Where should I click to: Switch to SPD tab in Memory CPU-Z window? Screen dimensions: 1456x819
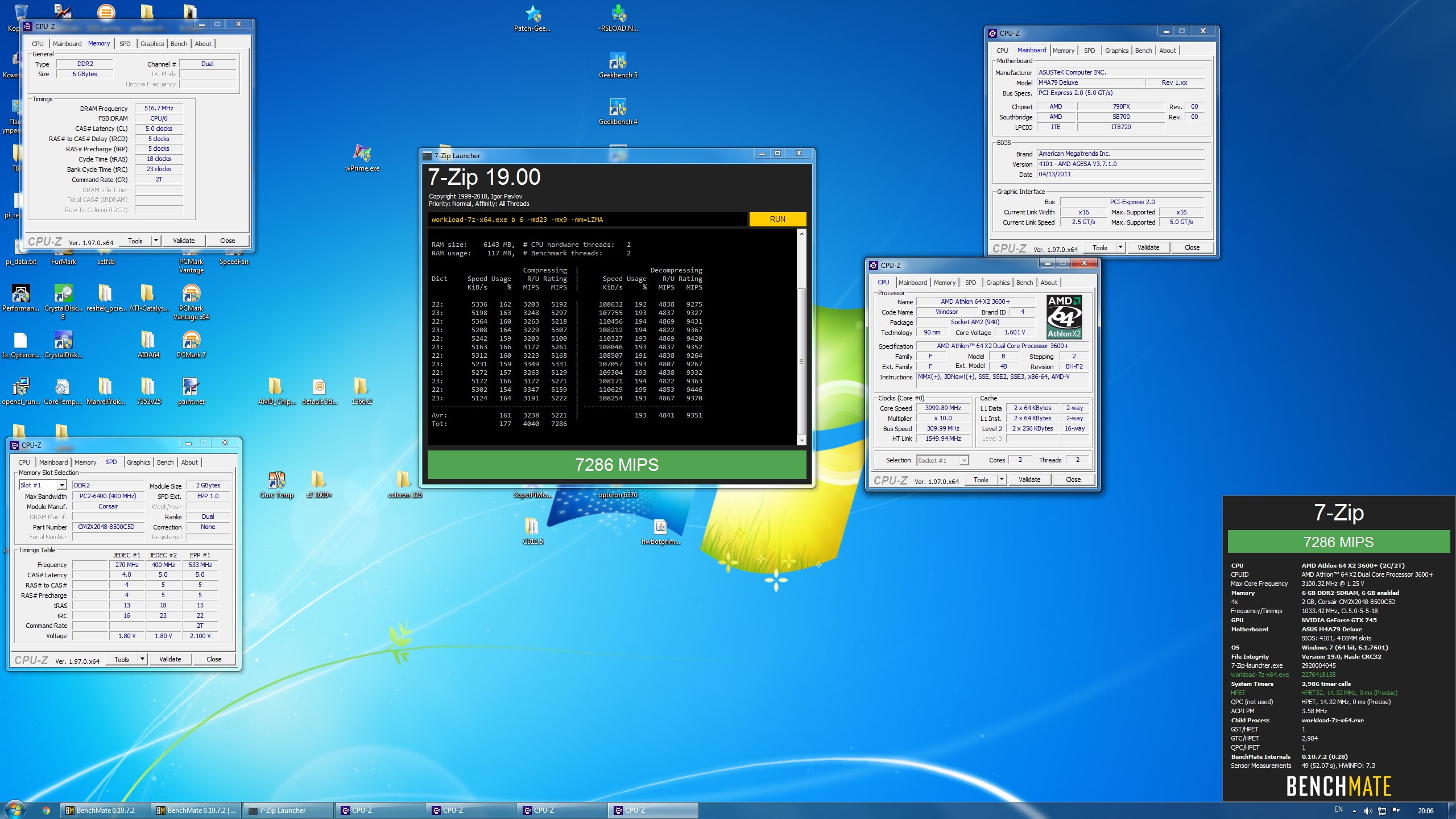(125, 44)
